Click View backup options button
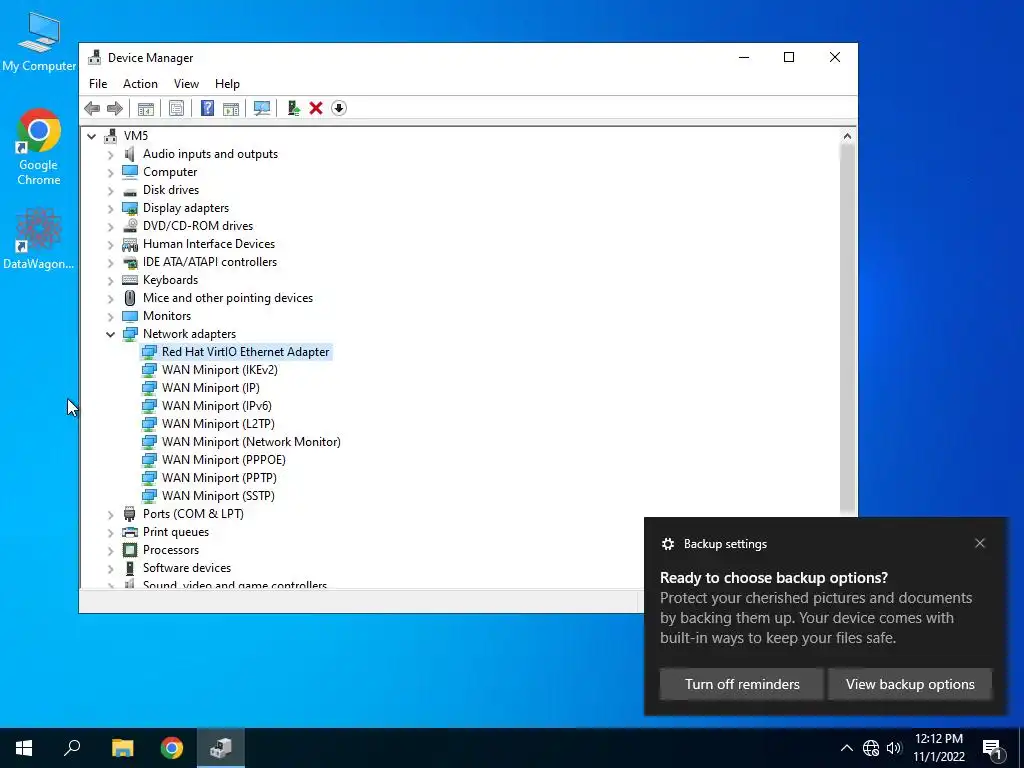The height and width of the screenshot is (768, 1024). tap(910, 684)
